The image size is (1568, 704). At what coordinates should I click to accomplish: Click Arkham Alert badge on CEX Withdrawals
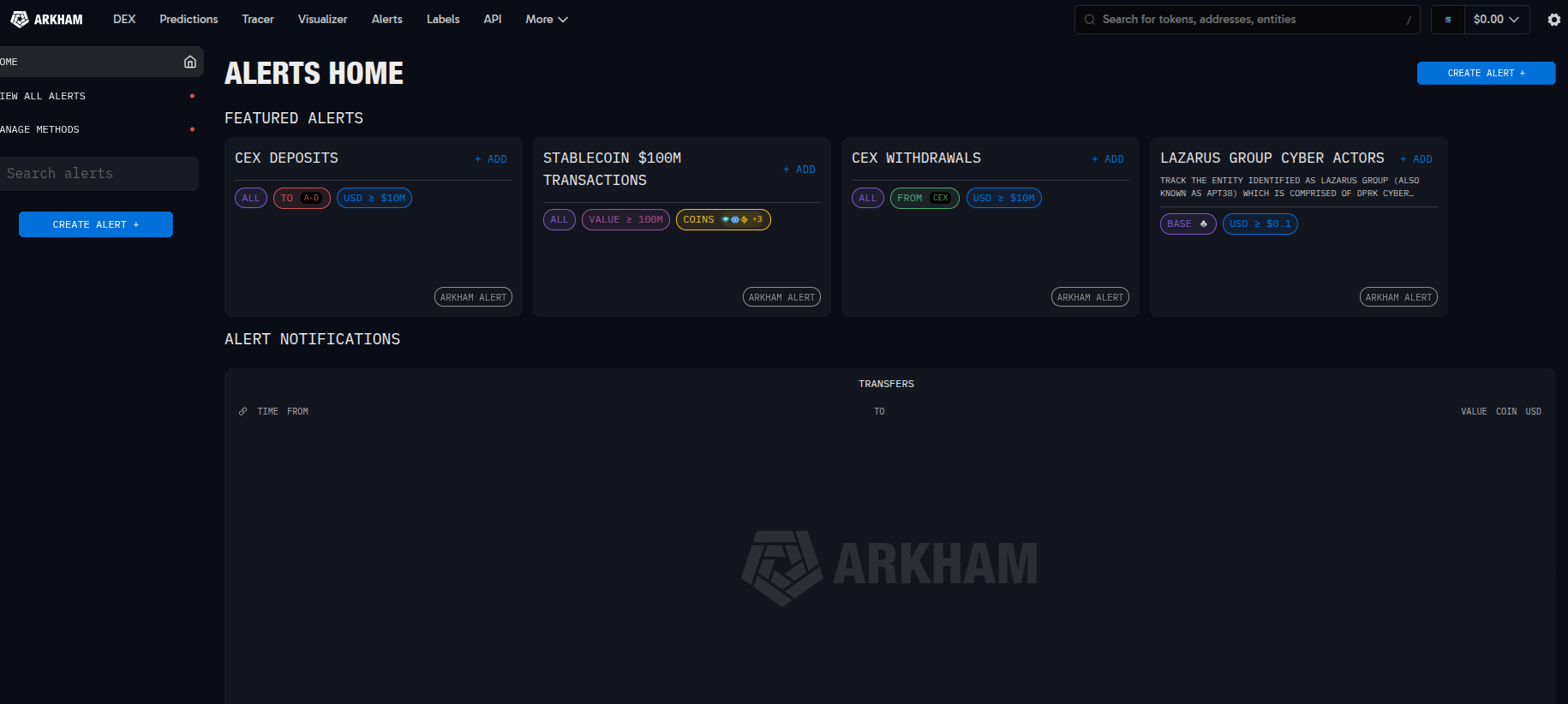[1090, 297]
